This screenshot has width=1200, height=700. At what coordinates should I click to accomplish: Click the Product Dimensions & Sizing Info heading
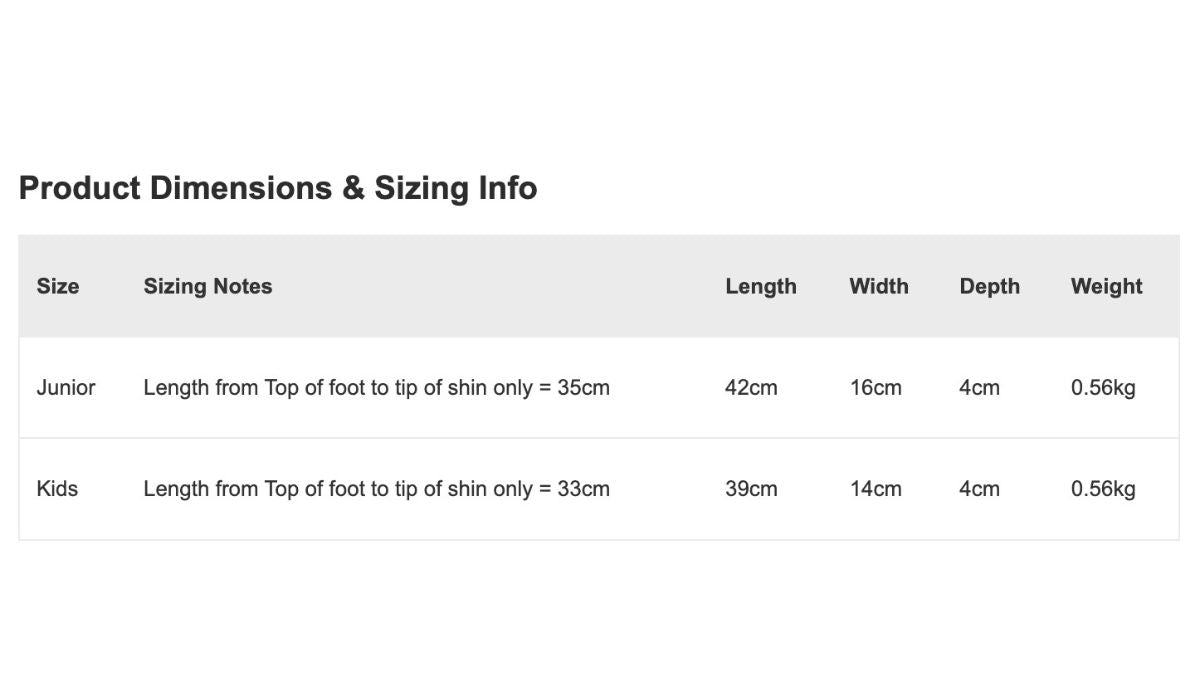pyautogui.click(x=278, y=188)
